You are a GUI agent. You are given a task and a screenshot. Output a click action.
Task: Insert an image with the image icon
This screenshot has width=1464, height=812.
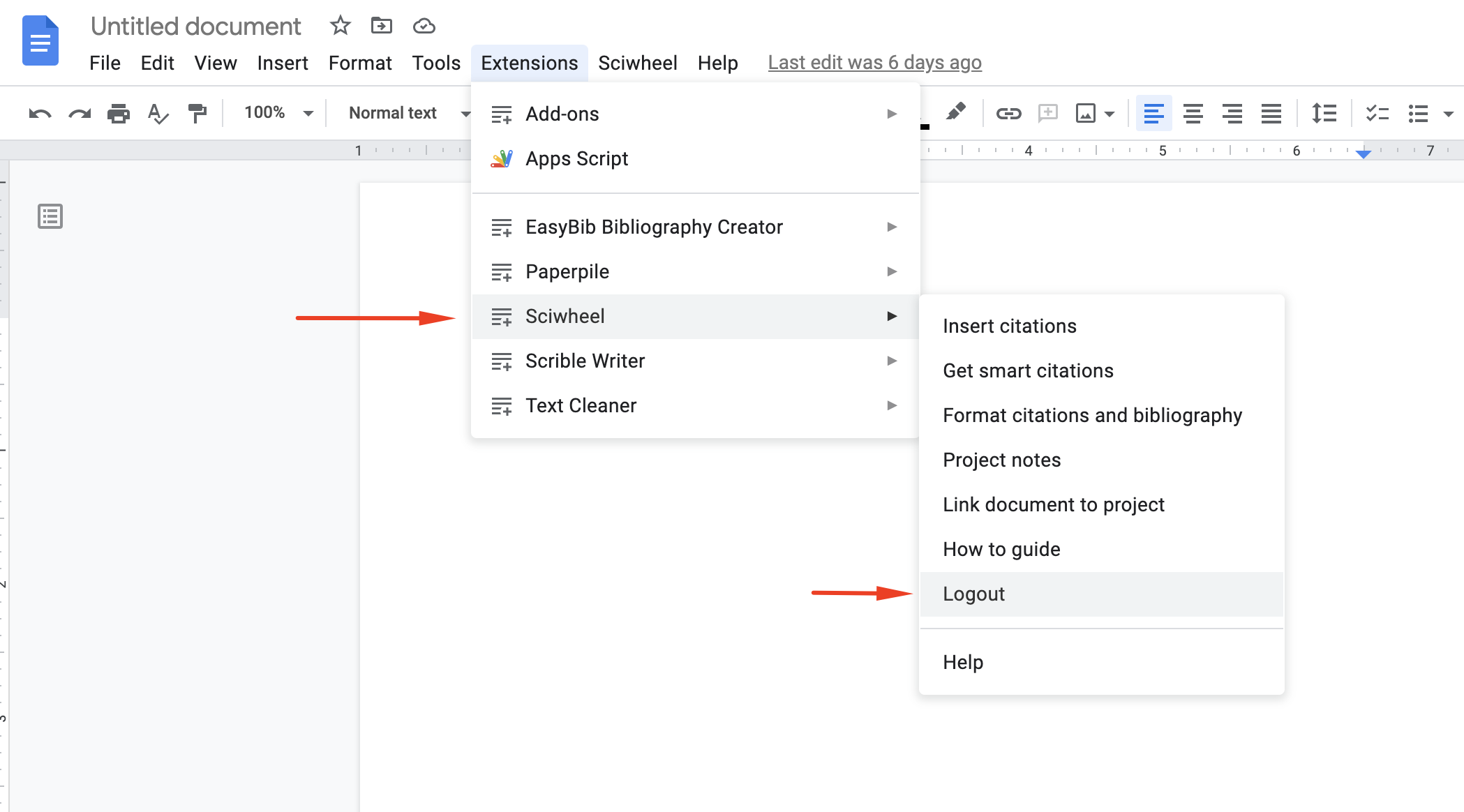click(1086, 113)
